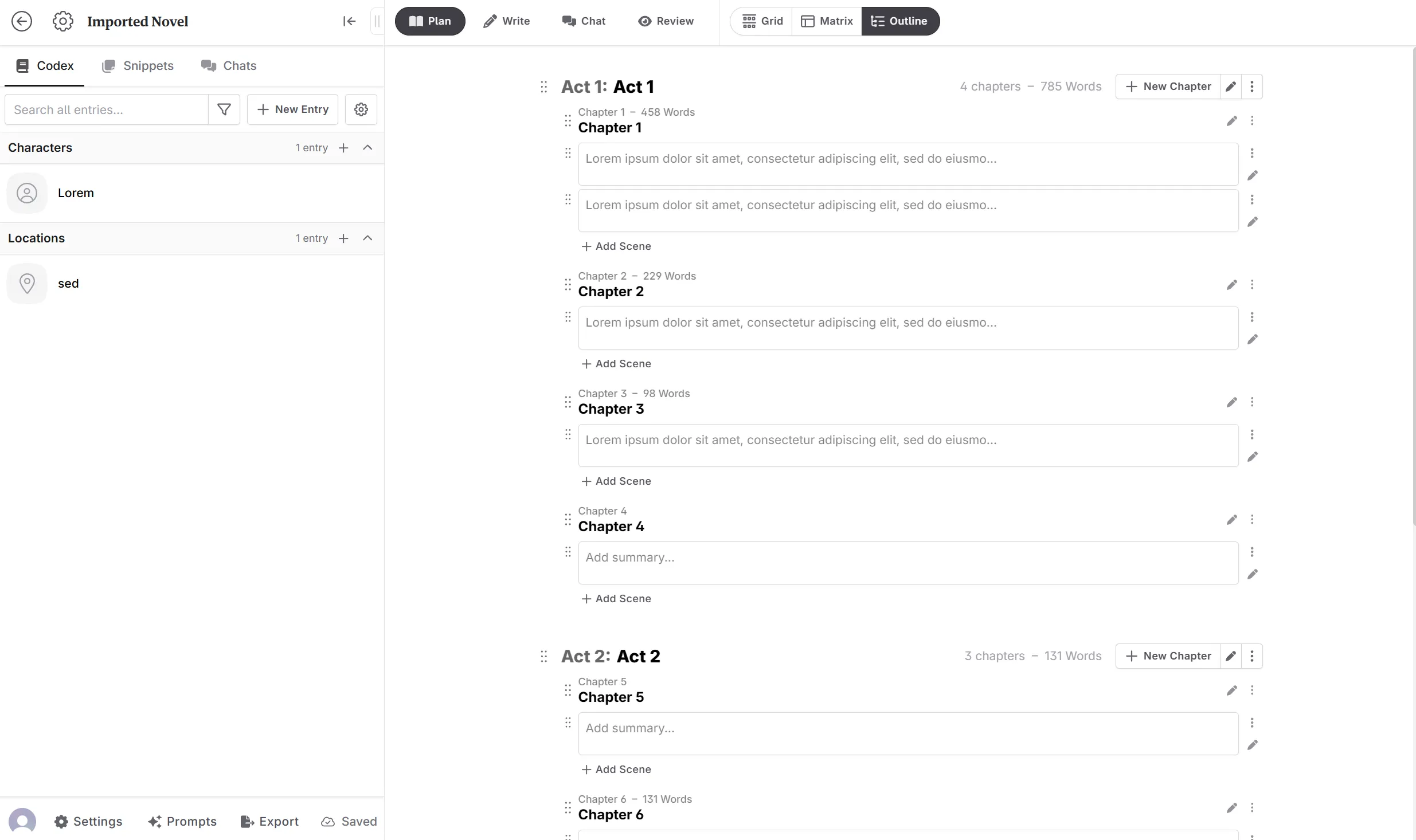Click New Chapter button in Act 1
The image size is (1416, 840).
[1168, 87]
